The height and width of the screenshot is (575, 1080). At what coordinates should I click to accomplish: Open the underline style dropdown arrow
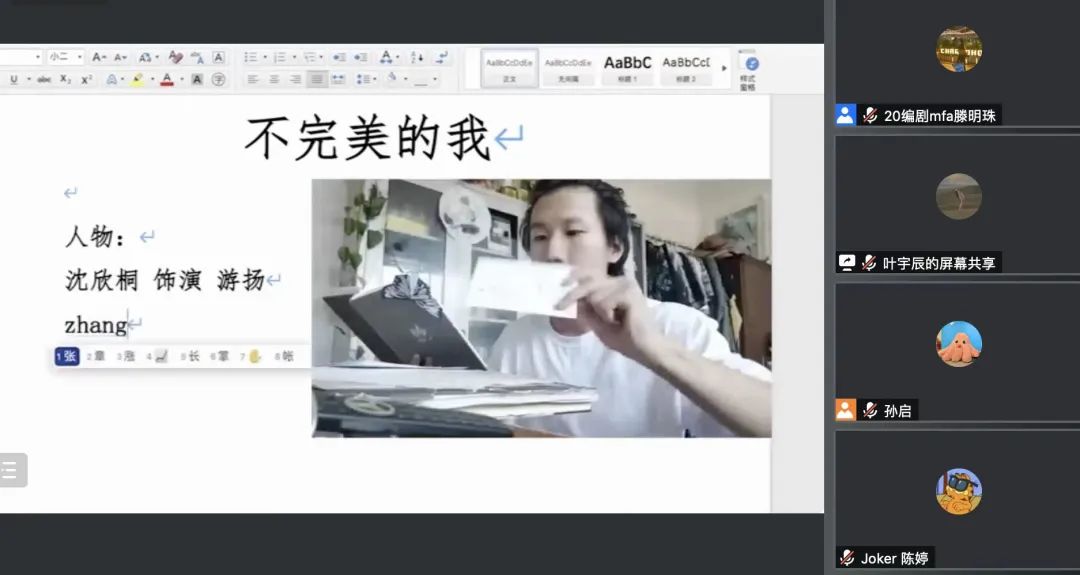29,79
